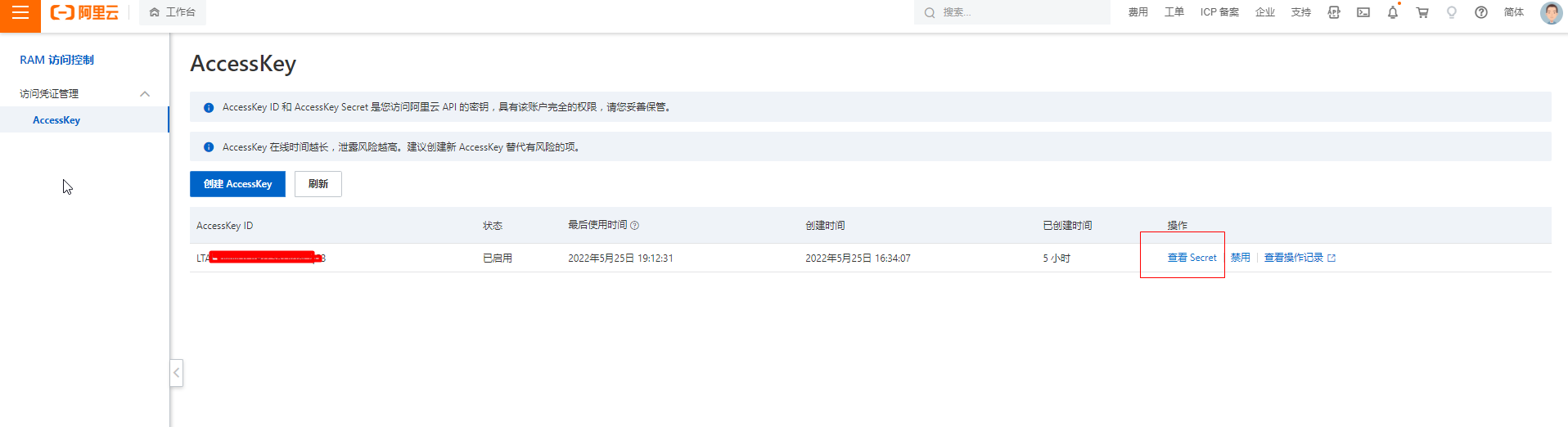Launch the Cloud Shell terminal icon
This screenshot has width=1568, height=427.
click(x=1363, y=12)
